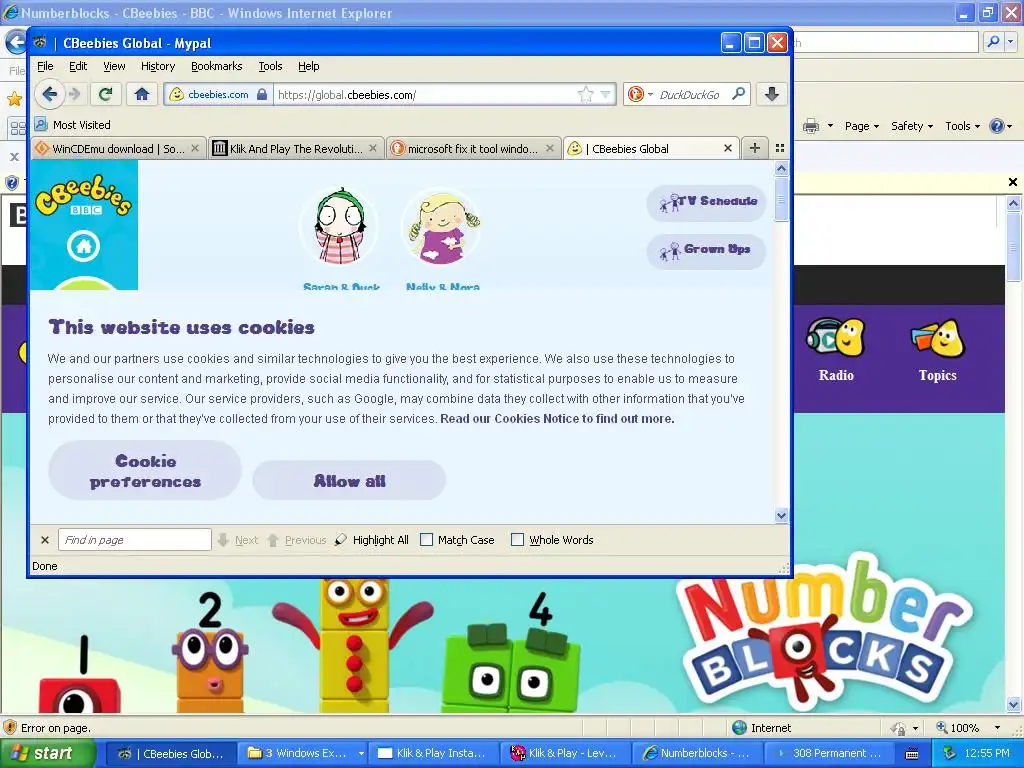Image resolution: width=1024 pixels, height=768 pixels.
Task: Close the Klik And Play tab
Action: [372, 148]
